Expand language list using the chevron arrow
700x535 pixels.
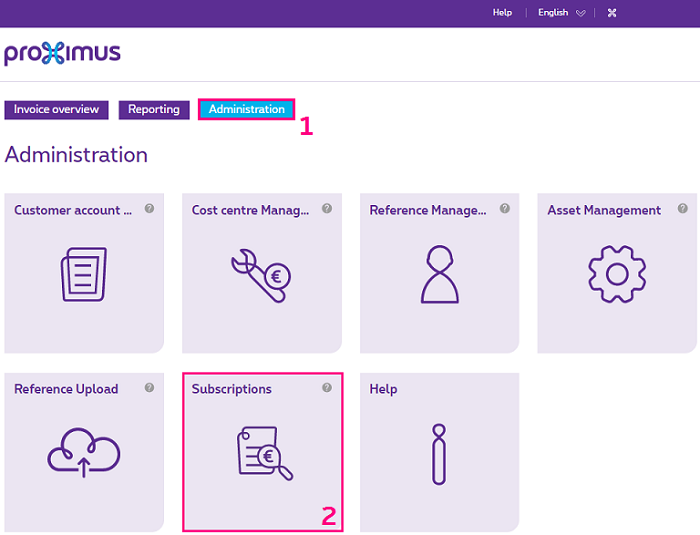[581, 14]
